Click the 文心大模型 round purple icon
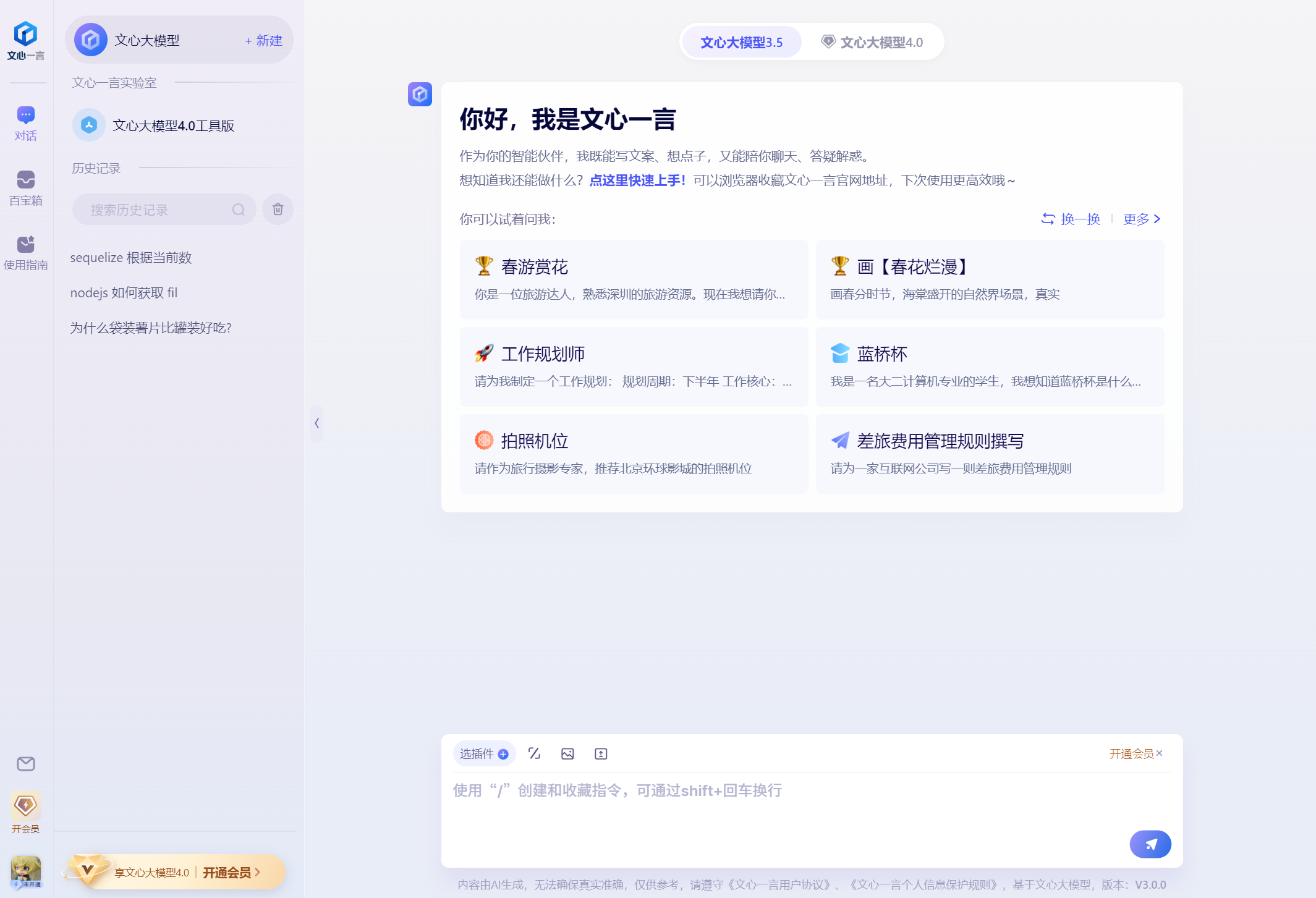Image resolution: width=1316 pixels, height=898 pixels. click(x=91, y=40)
